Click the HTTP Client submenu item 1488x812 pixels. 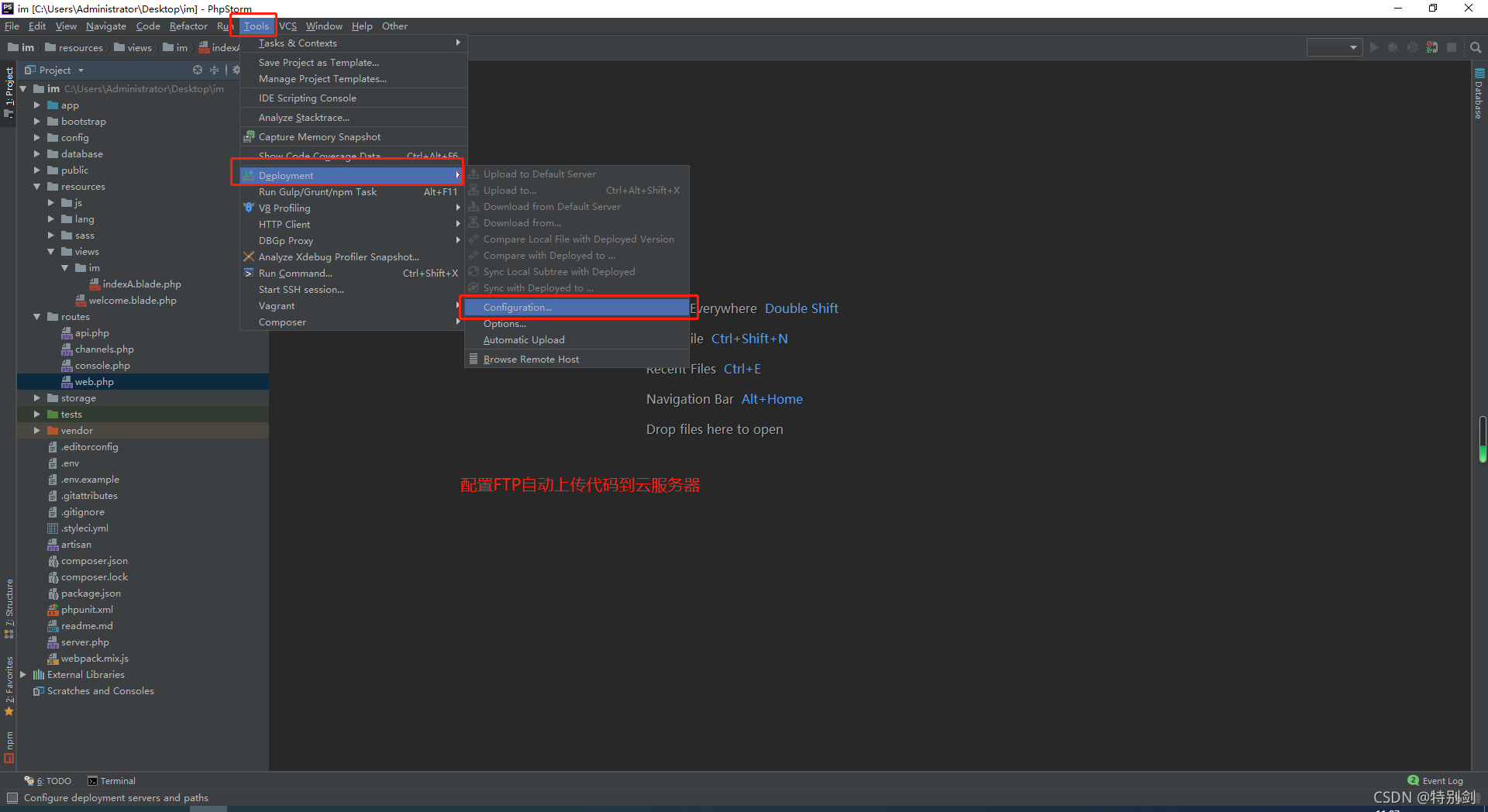pos(353,225)
